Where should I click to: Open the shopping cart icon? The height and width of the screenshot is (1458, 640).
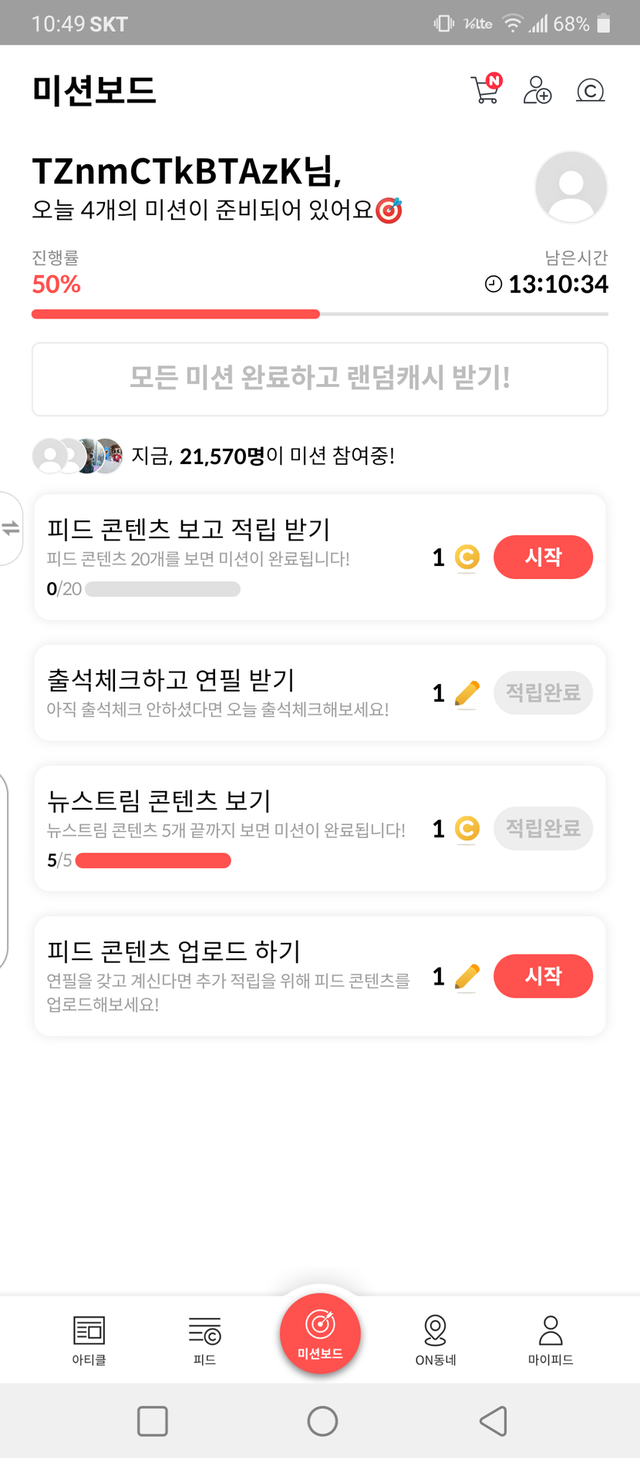(484, 90)
